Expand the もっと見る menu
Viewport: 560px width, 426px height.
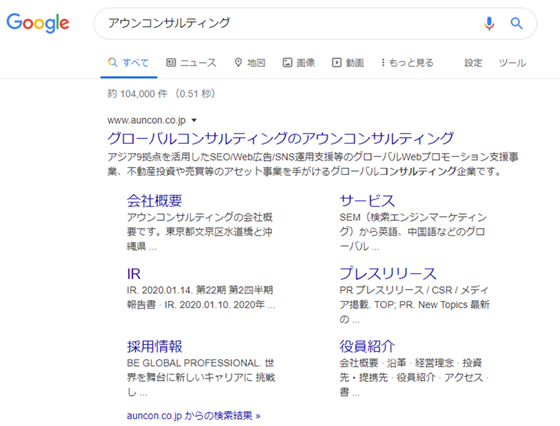click(x=407, y=63)
